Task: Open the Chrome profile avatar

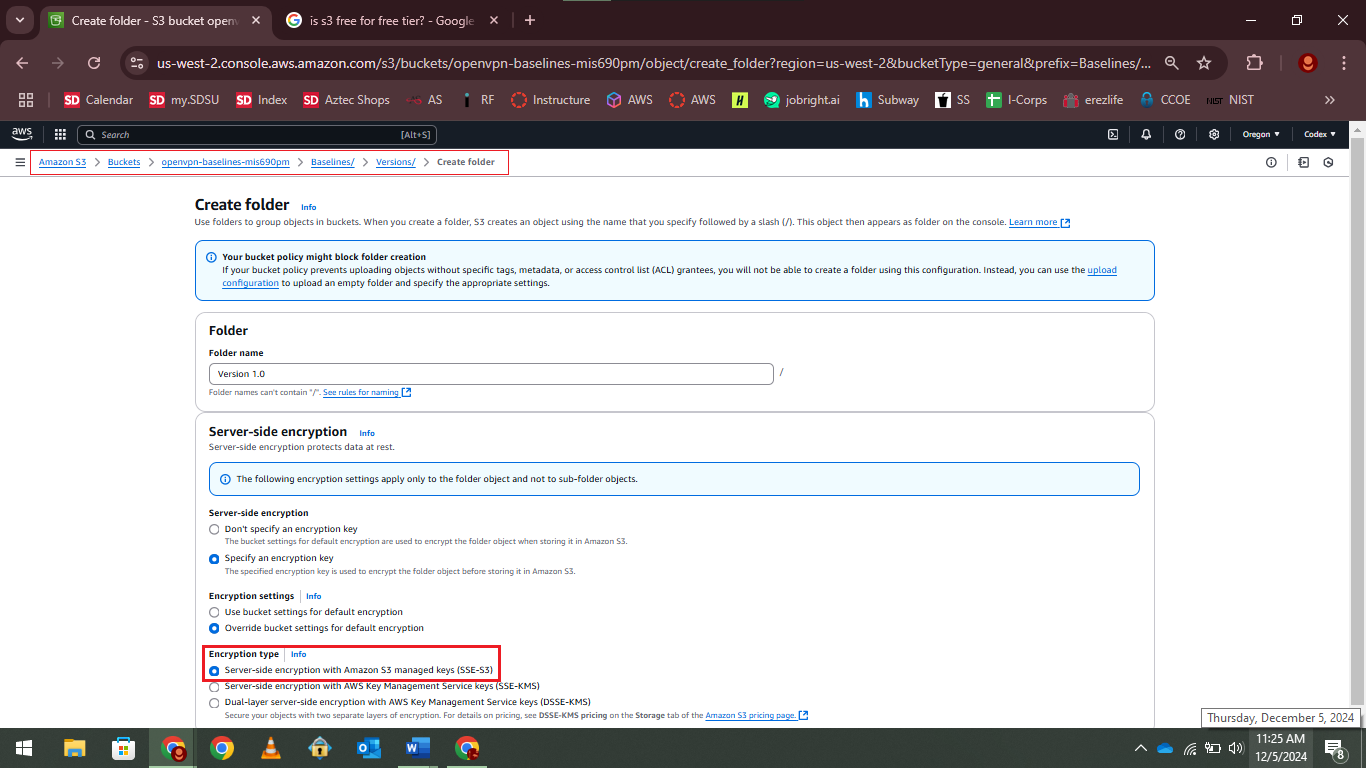Action: point(1307,63)
